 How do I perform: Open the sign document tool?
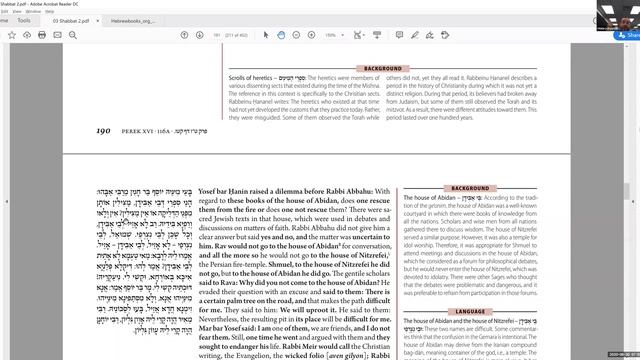(430, 35)
